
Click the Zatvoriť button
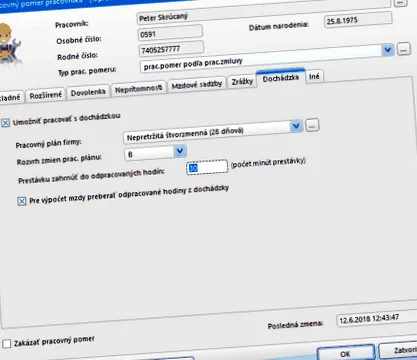tap(398, 350)
